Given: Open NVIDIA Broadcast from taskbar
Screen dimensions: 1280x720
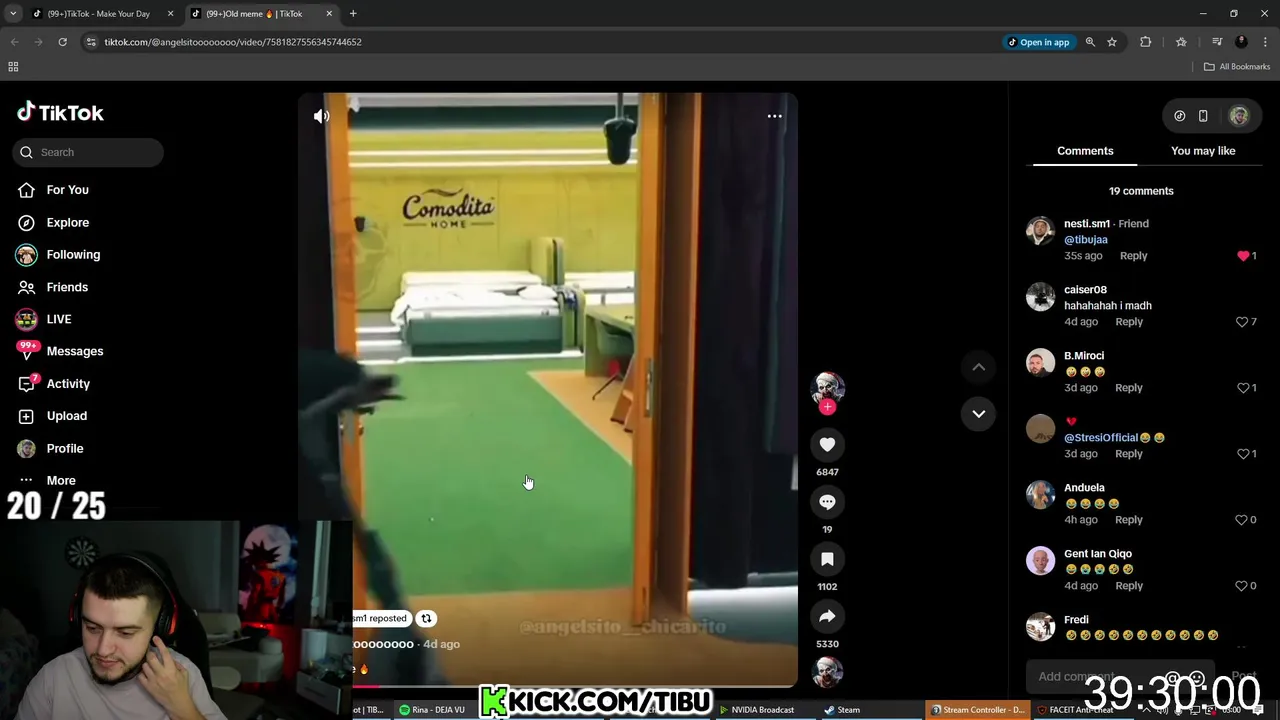Looking at the screenshot, I should 757,710.
